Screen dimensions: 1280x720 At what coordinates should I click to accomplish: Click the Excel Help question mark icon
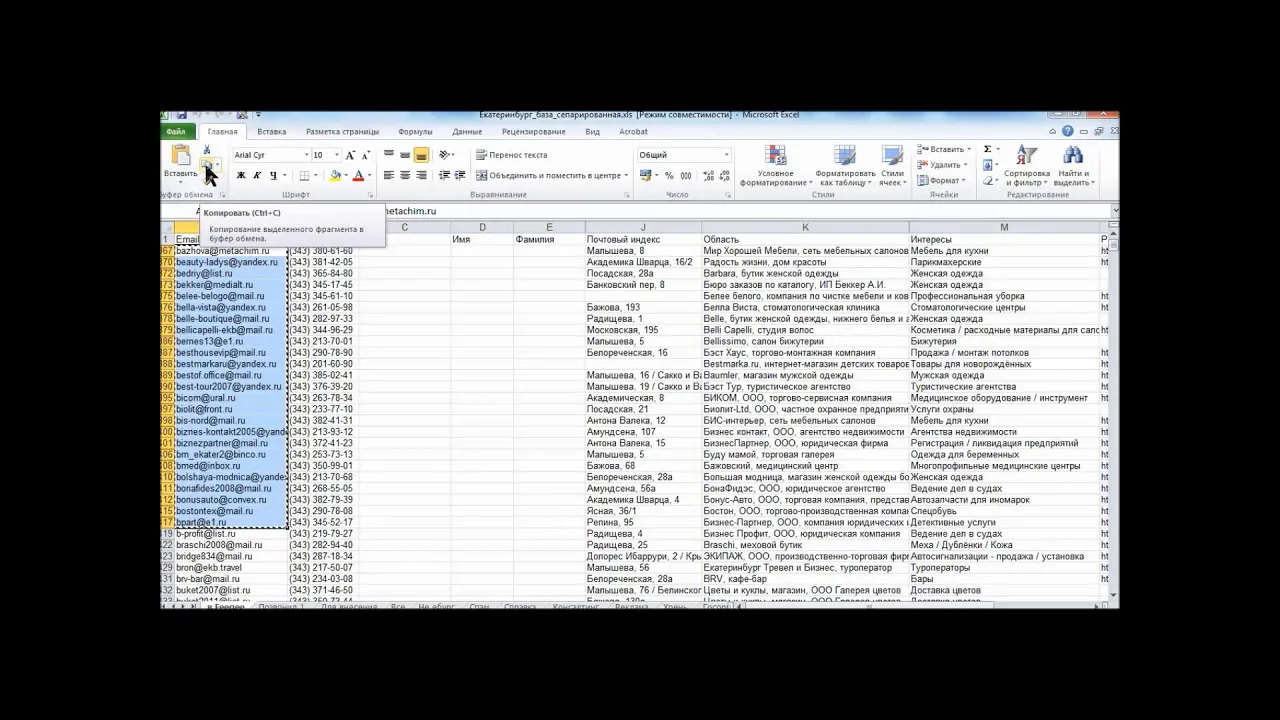1068,131
